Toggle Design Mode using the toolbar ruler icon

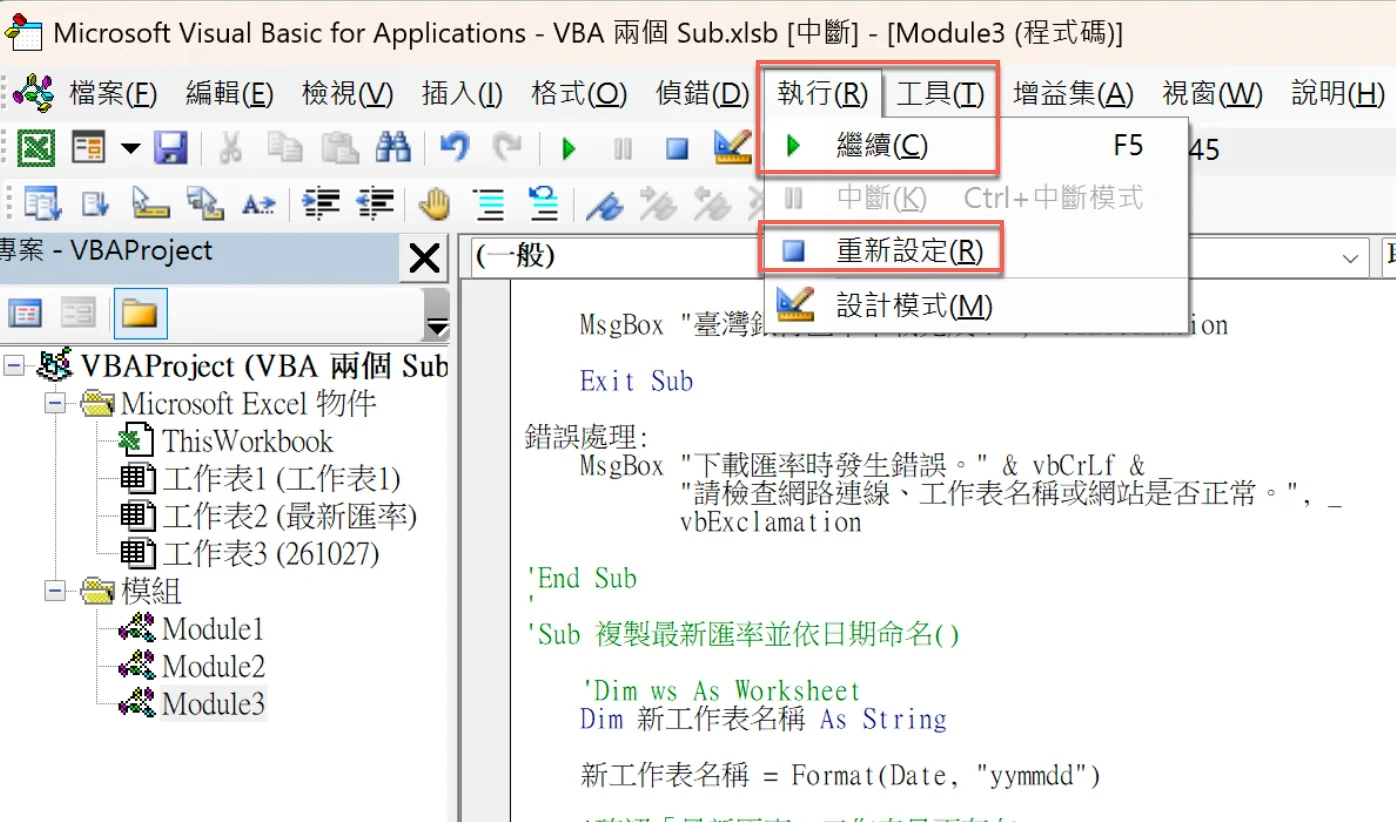pyautogui.click(x=732, y=149)
